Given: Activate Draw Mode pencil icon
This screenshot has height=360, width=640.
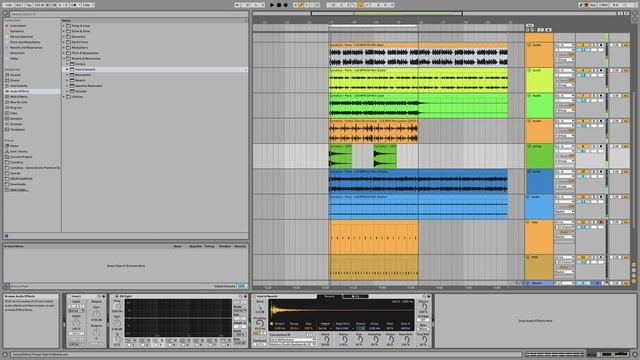Looking at the screenshot, I should tap(581, 5).
